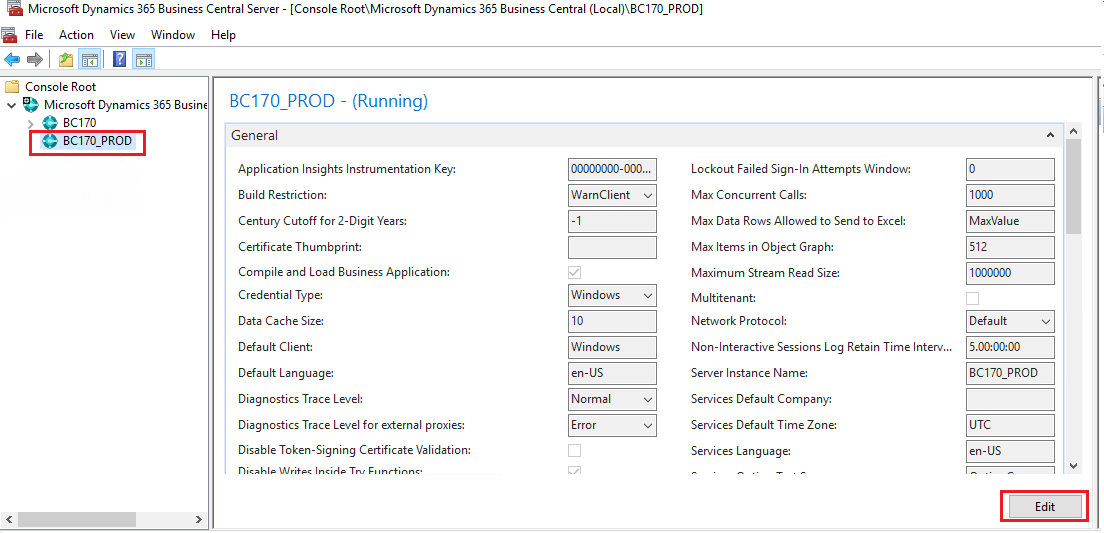Open the Build Restriction dropdown
The height and width of the screenshot is (533, 1104).
tap(612, 195)
